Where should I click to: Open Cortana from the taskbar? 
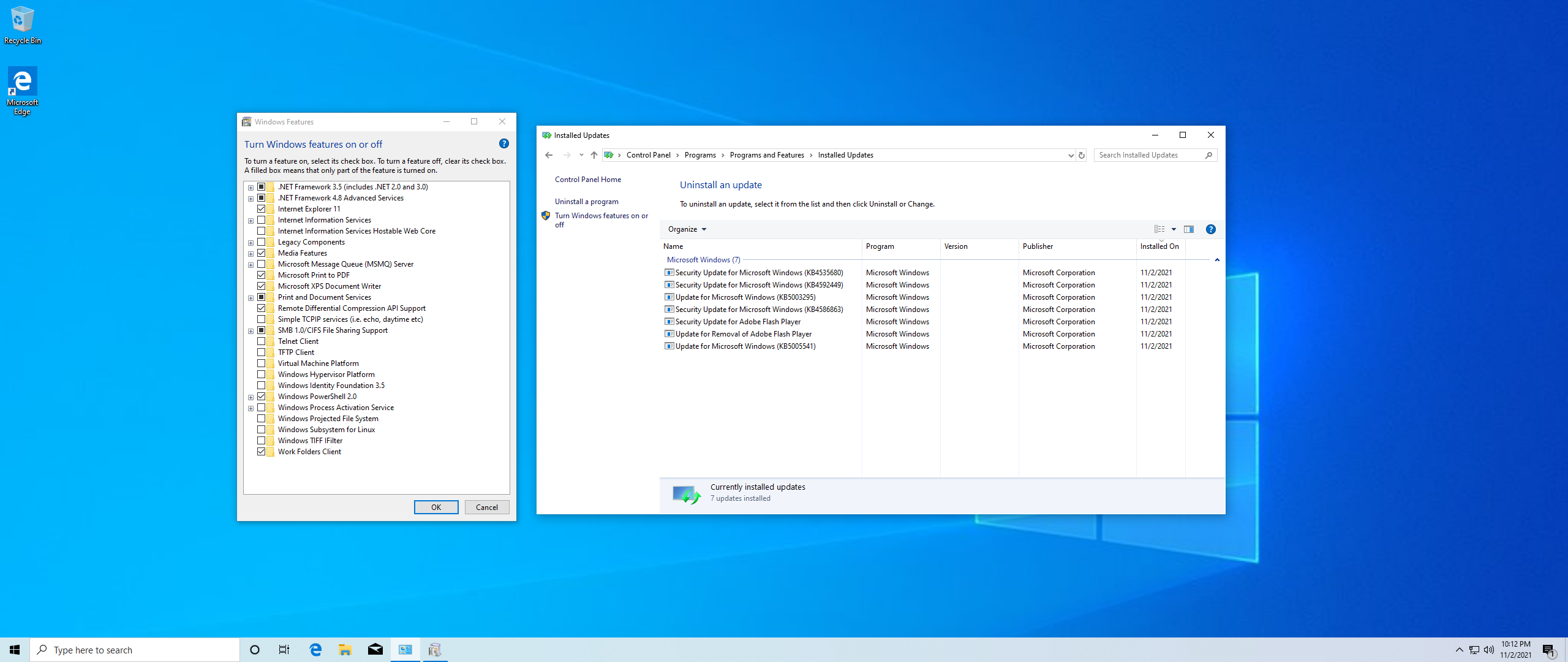pos(255,650)
